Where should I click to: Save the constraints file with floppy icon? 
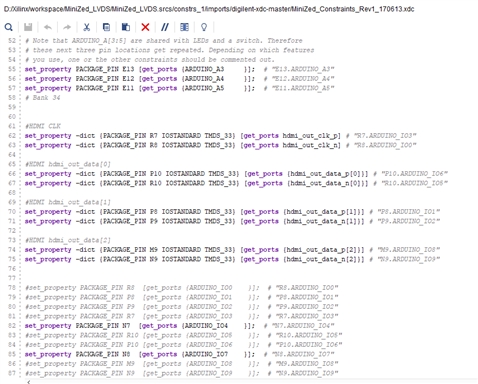point(28,27)
